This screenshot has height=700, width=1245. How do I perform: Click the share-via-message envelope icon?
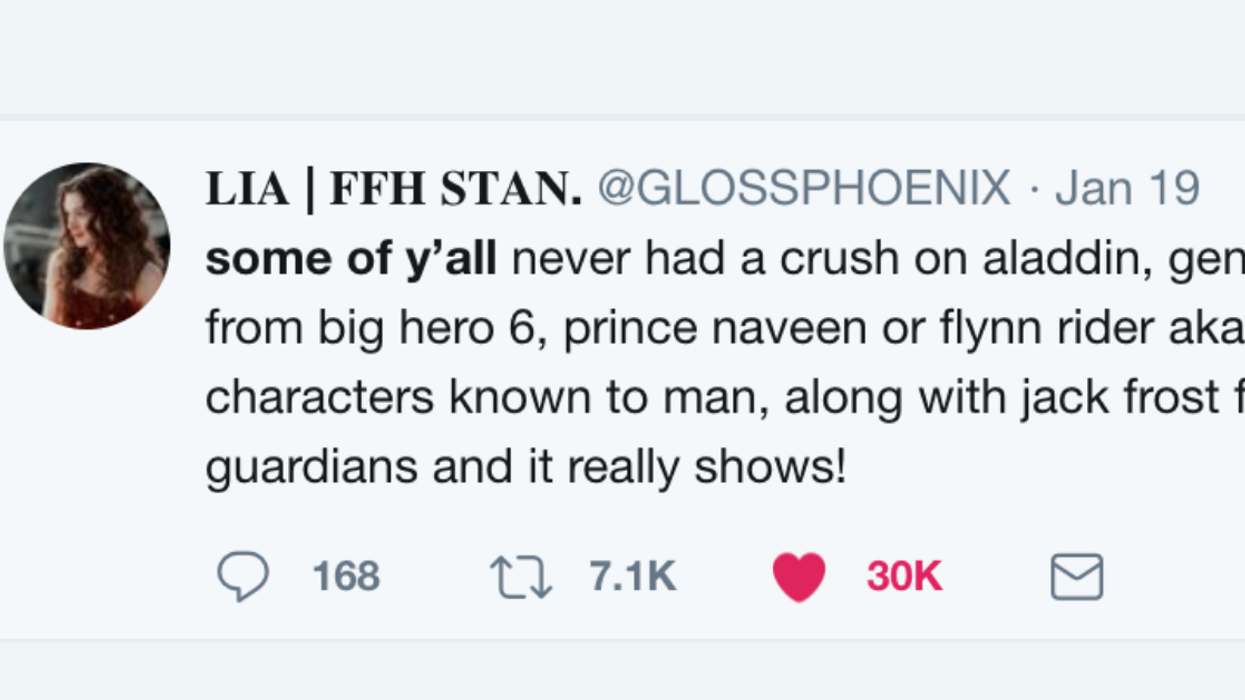pyautogui.click(x=1077, y=577)
